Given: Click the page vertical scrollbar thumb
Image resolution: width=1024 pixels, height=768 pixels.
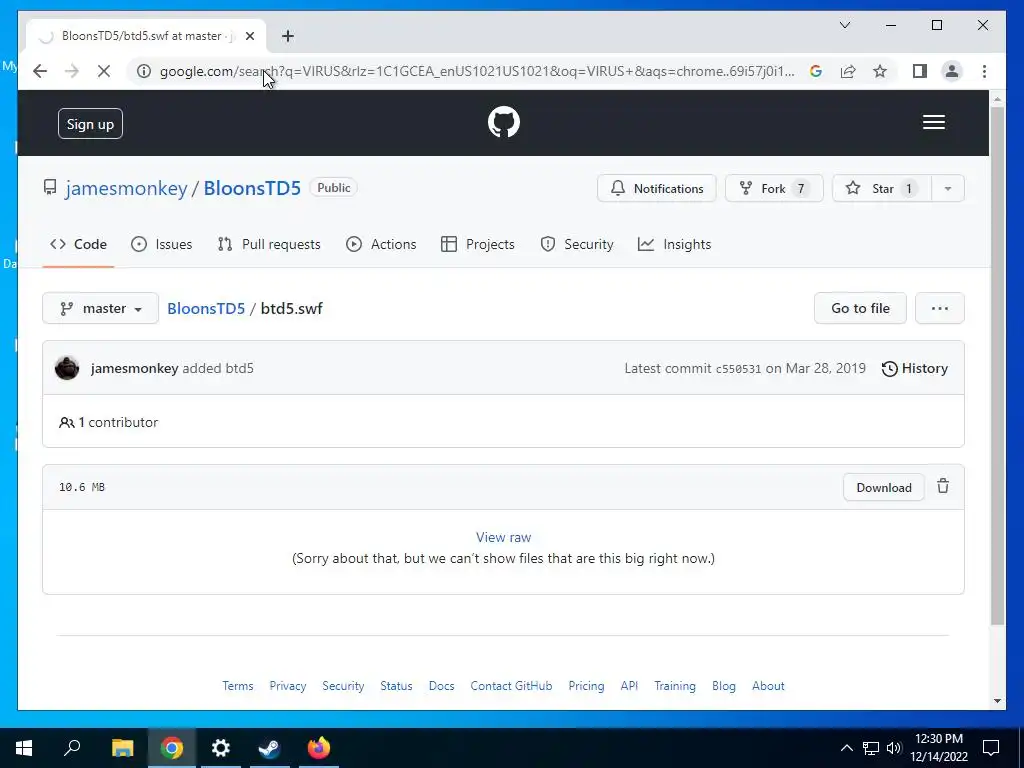Looking at the screenshot, I should point(997,366).
